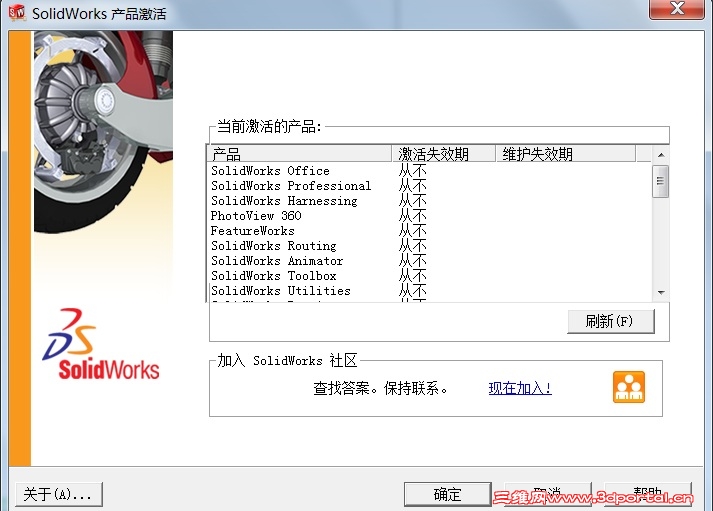Viewport: 713px width, 511px height.
Task: Click the SolidWorks community people icon
Action: (629, 387)
